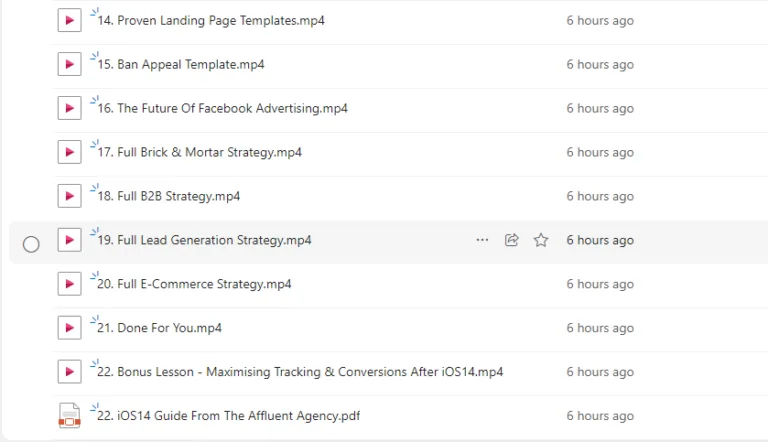The image size is (768, 442).
Task: Open 19. Full Lead Generation Strategy.mp4
Action: [205, 240]
